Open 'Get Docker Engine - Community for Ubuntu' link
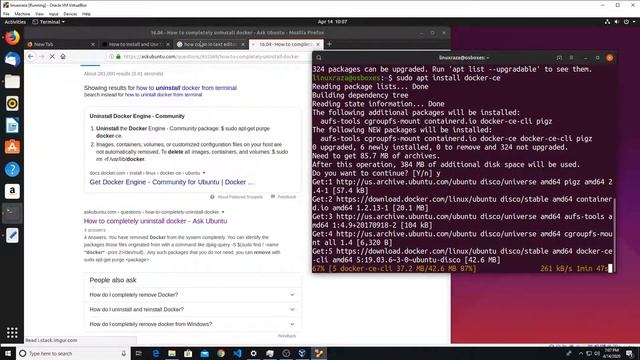Viewport: 640px width, 360px height. click(x=171, y=182)
